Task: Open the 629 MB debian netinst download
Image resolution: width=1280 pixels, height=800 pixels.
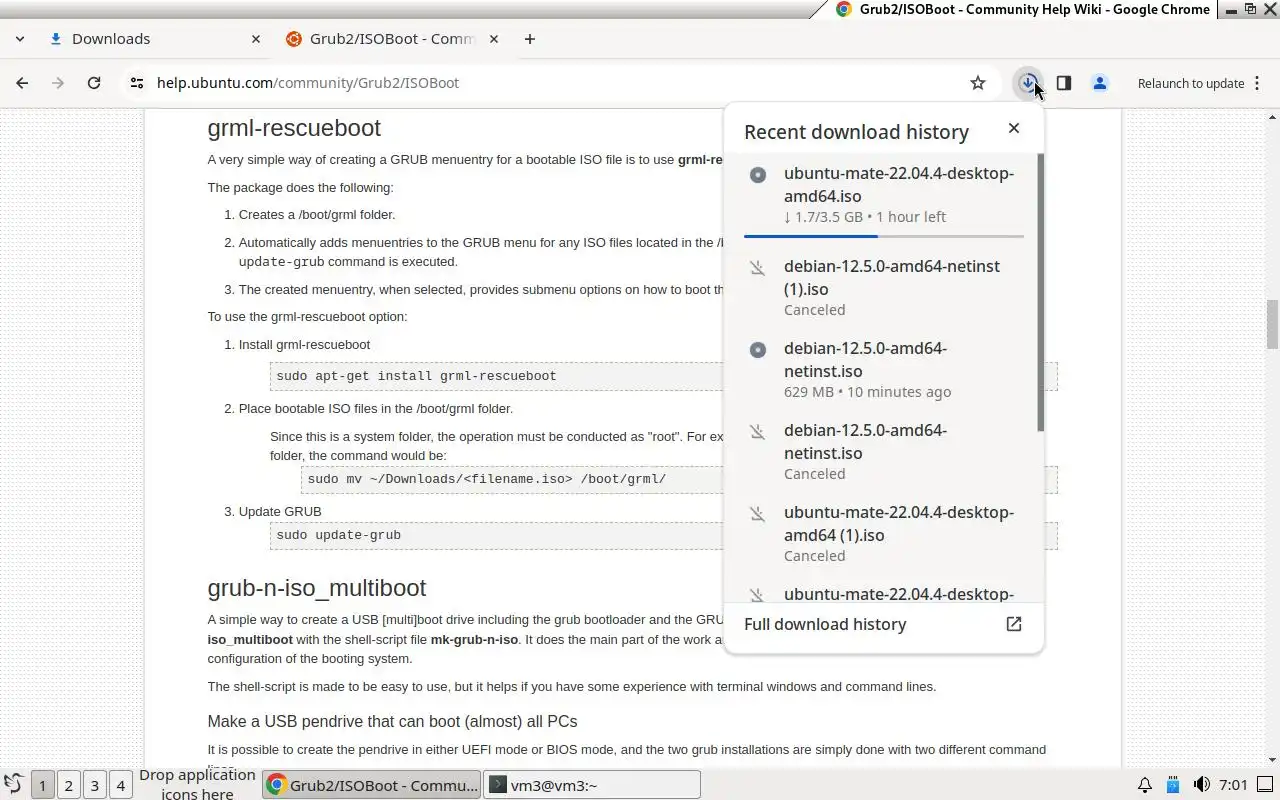Action: (883, 369)
